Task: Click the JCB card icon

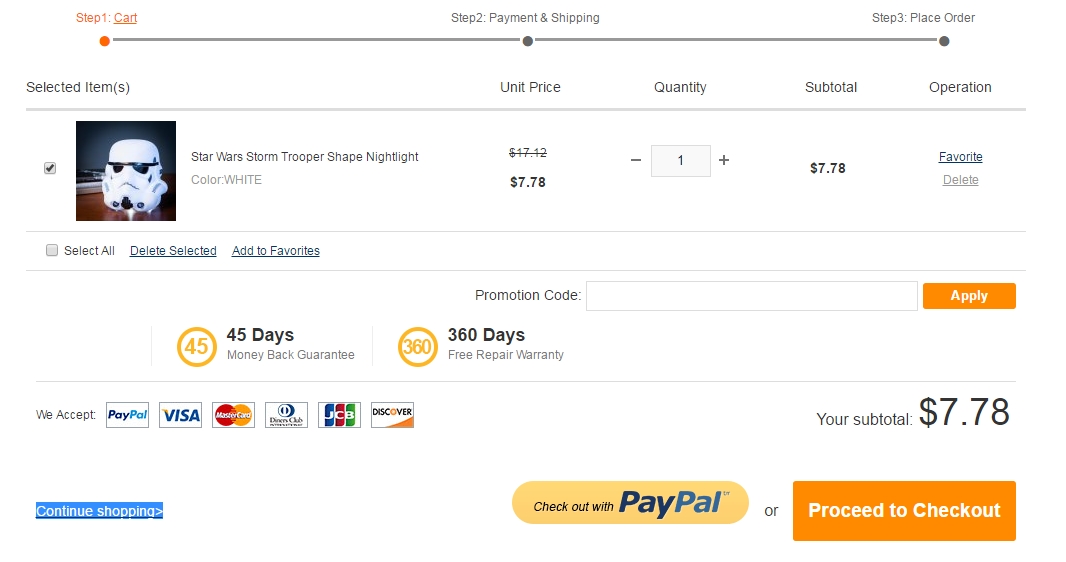Action: (339, 415)
